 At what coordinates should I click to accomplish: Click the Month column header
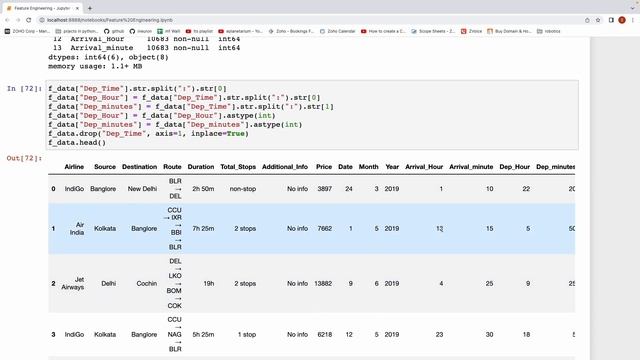[x=369, y=167]
